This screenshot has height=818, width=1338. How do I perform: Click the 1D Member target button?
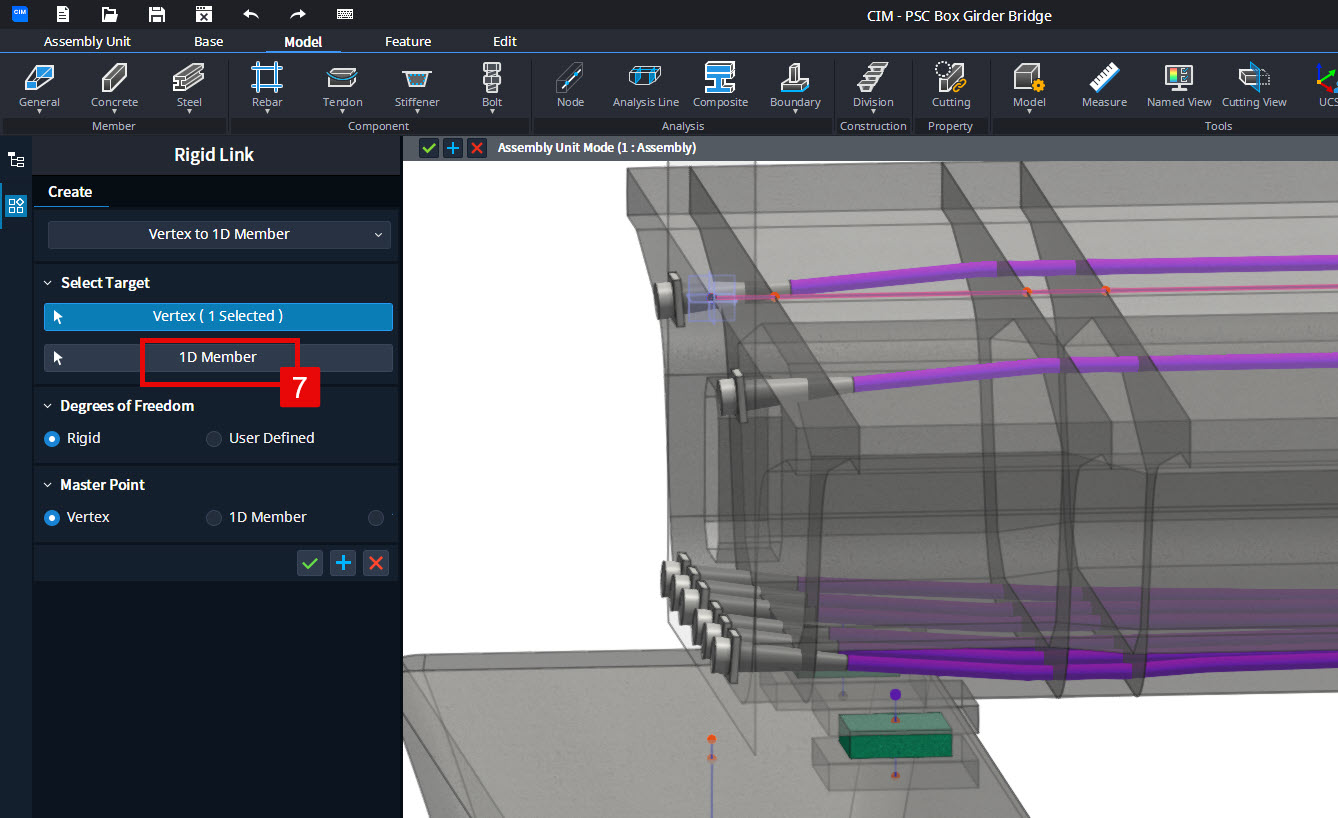[218, 358]
